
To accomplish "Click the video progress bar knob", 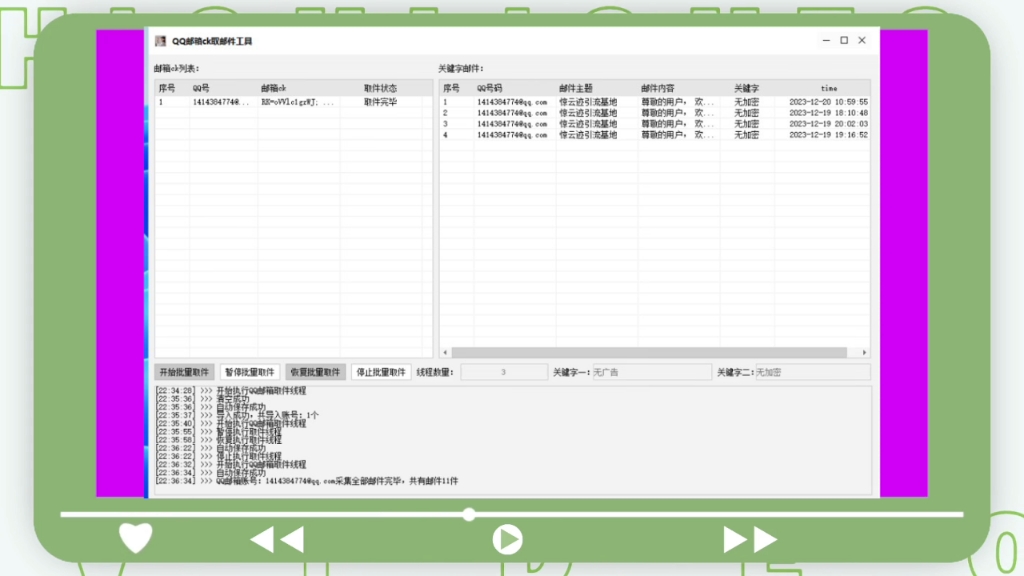I will [469, 515].
